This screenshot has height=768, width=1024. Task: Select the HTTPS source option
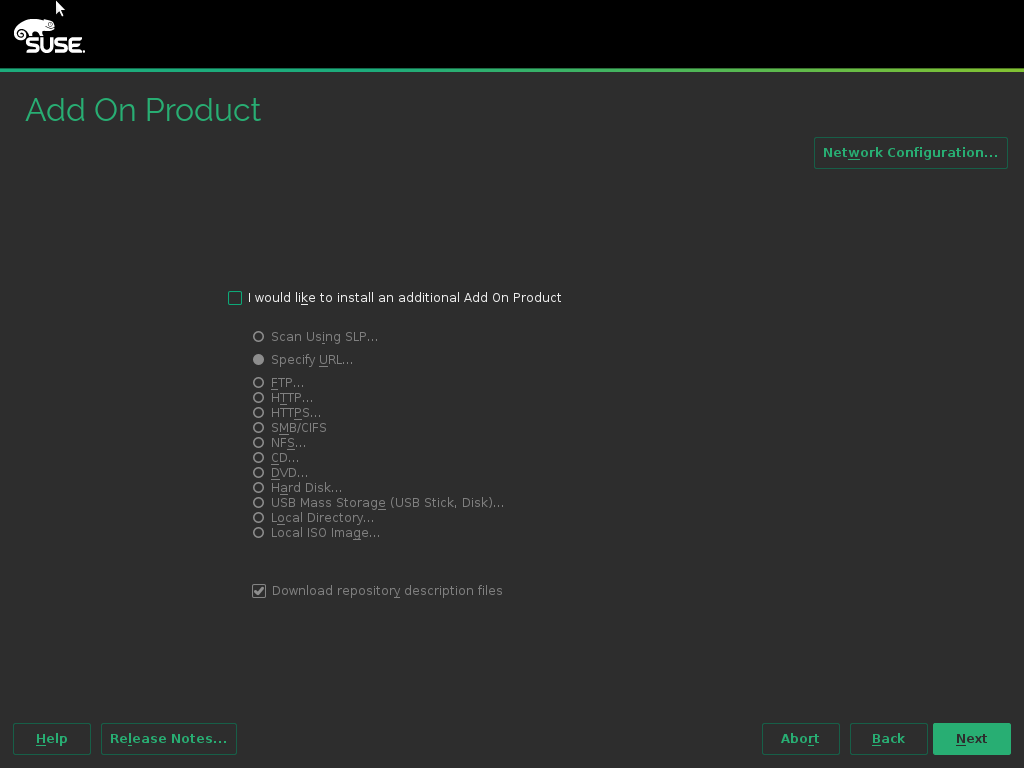pos(259,413)
